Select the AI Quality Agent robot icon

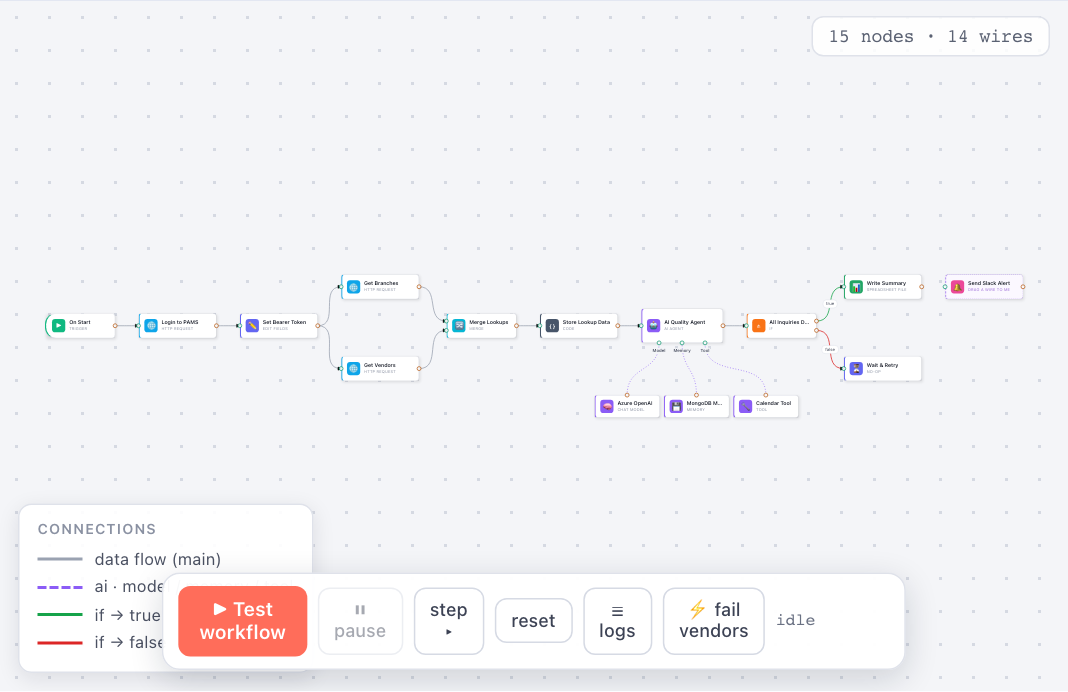(x=654, y=326)
